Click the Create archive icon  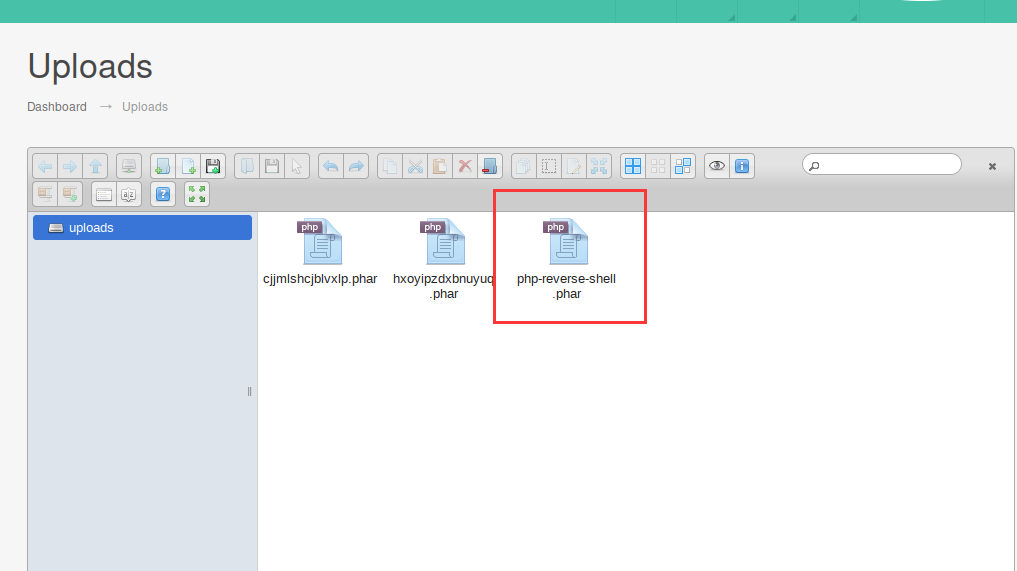[70, 194]
